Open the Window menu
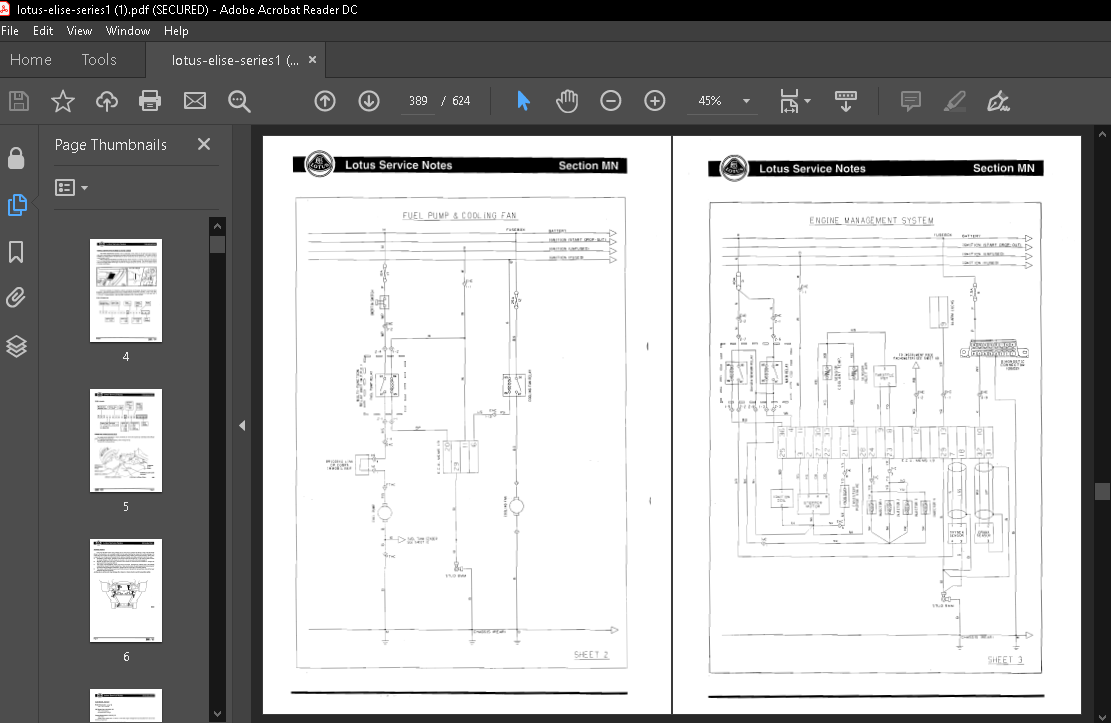Viewport: 1111px width, 723px height. click(x=128, y=30)
